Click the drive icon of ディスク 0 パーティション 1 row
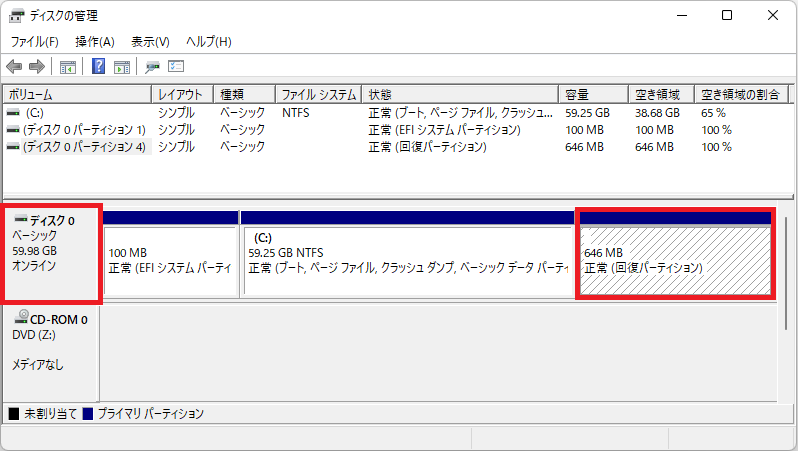This screenshot has height=451, width=798. tap(13, 130)
